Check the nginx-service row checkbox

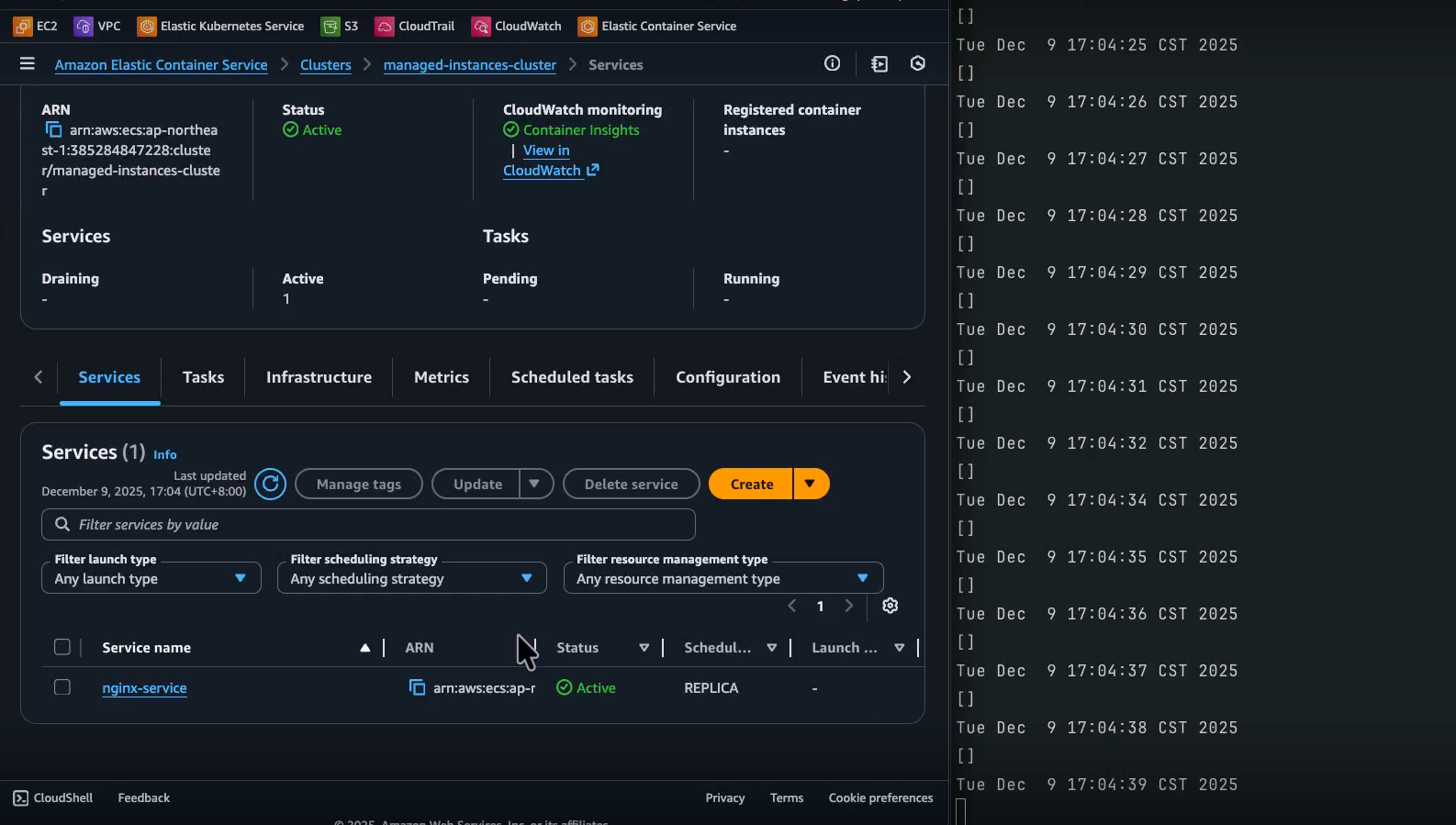(x=62, y=687)
